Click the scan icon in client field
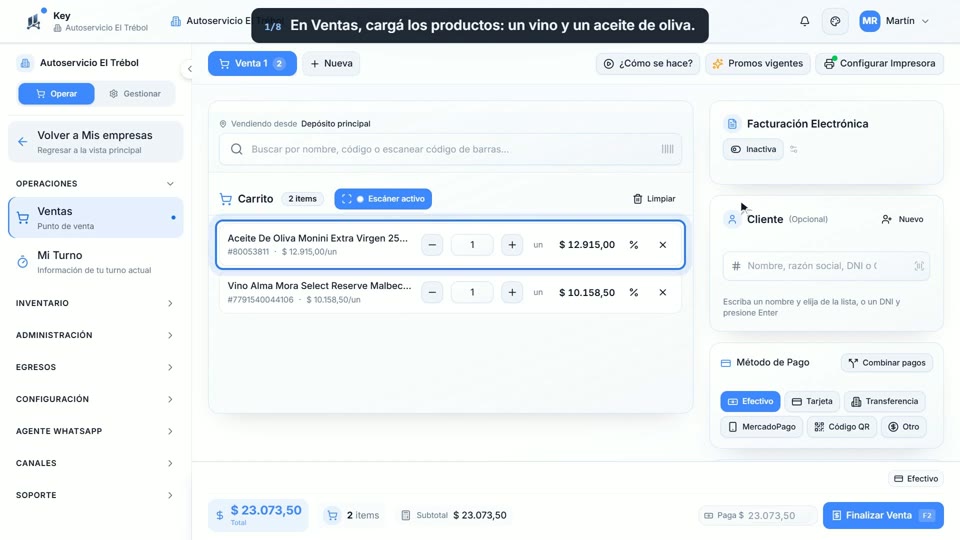Viewport: 960px width, 540px height. tap(919, 266)
